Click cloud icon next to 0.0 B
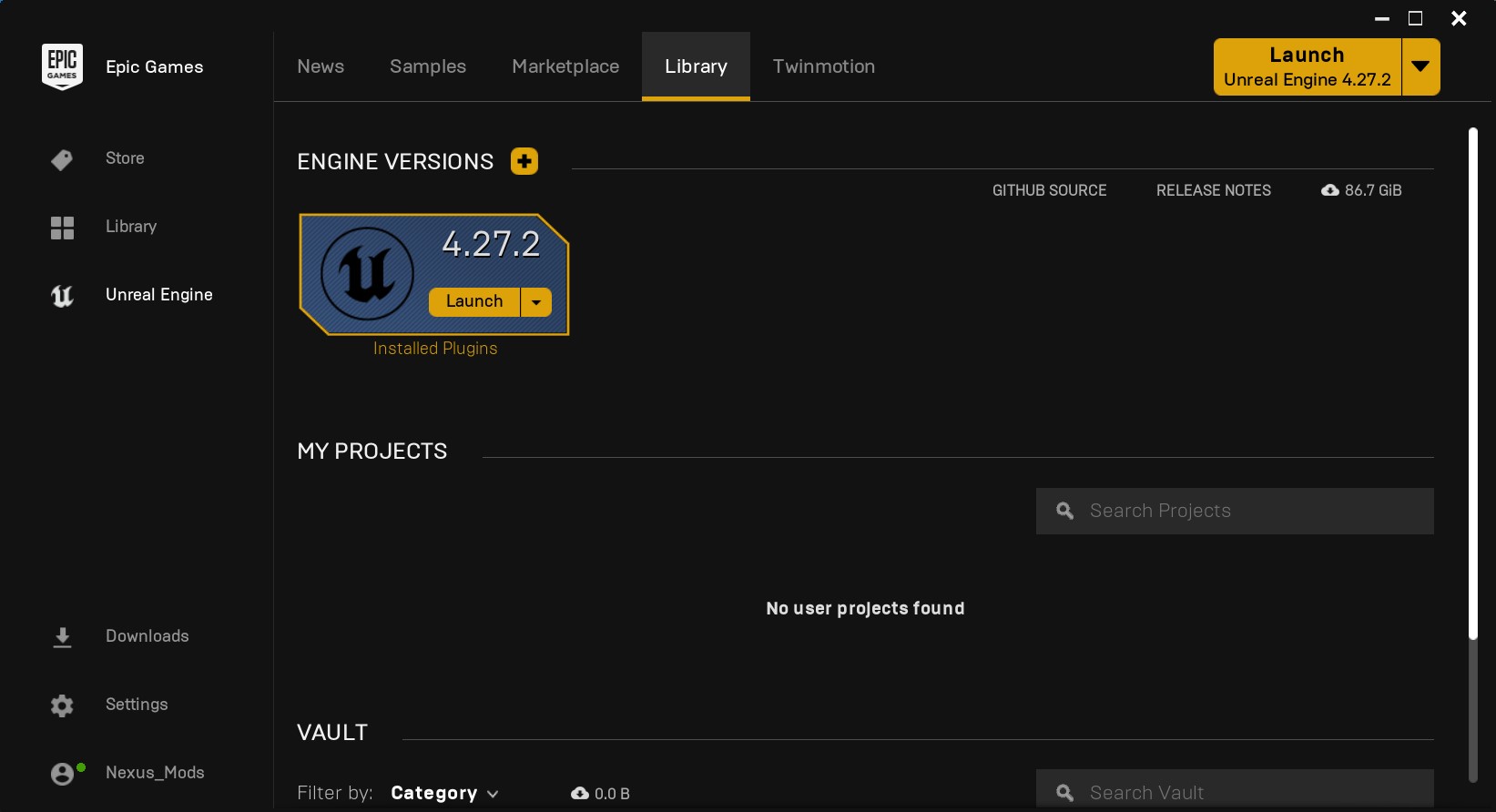 tap(580, 794)
